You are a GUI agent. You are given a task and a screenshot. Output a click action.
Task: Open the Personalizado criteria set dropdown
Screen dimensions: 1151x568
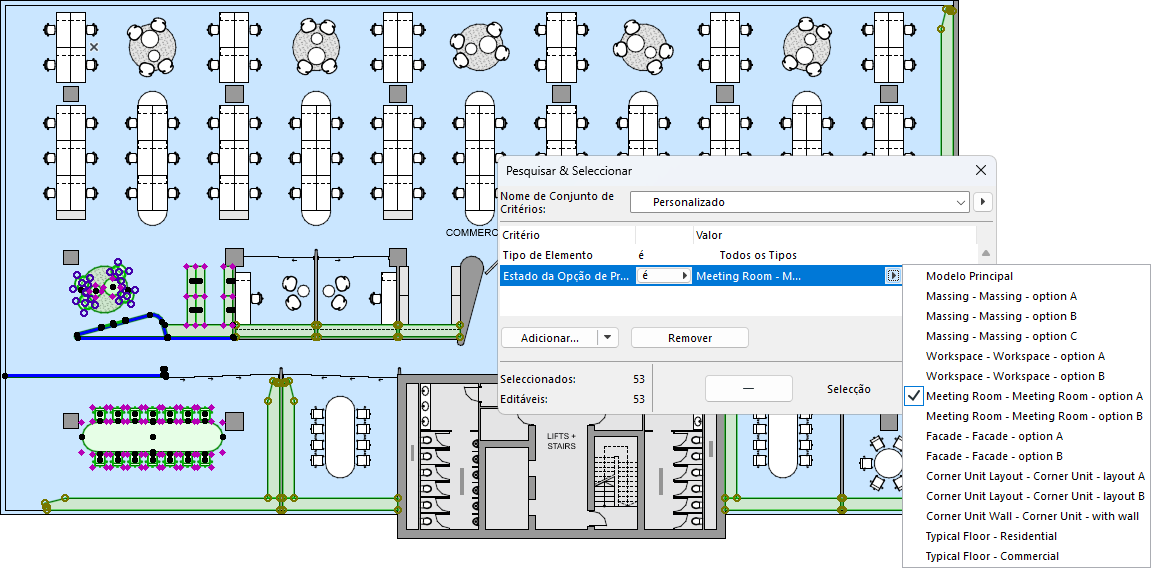[799, 202]
